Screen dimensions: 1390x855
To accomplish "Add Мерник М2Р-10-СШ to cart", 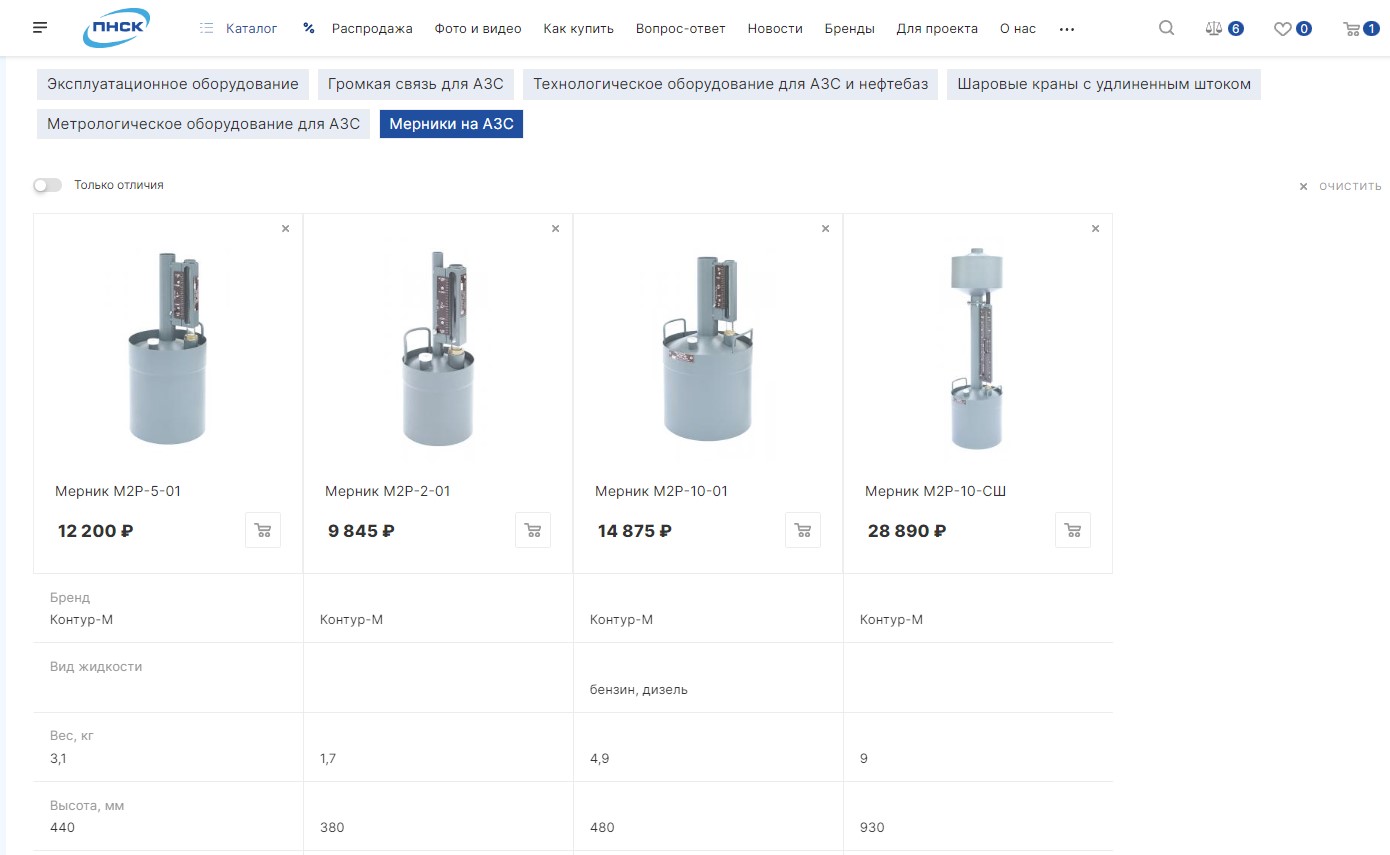I will tap(1073, 530).
